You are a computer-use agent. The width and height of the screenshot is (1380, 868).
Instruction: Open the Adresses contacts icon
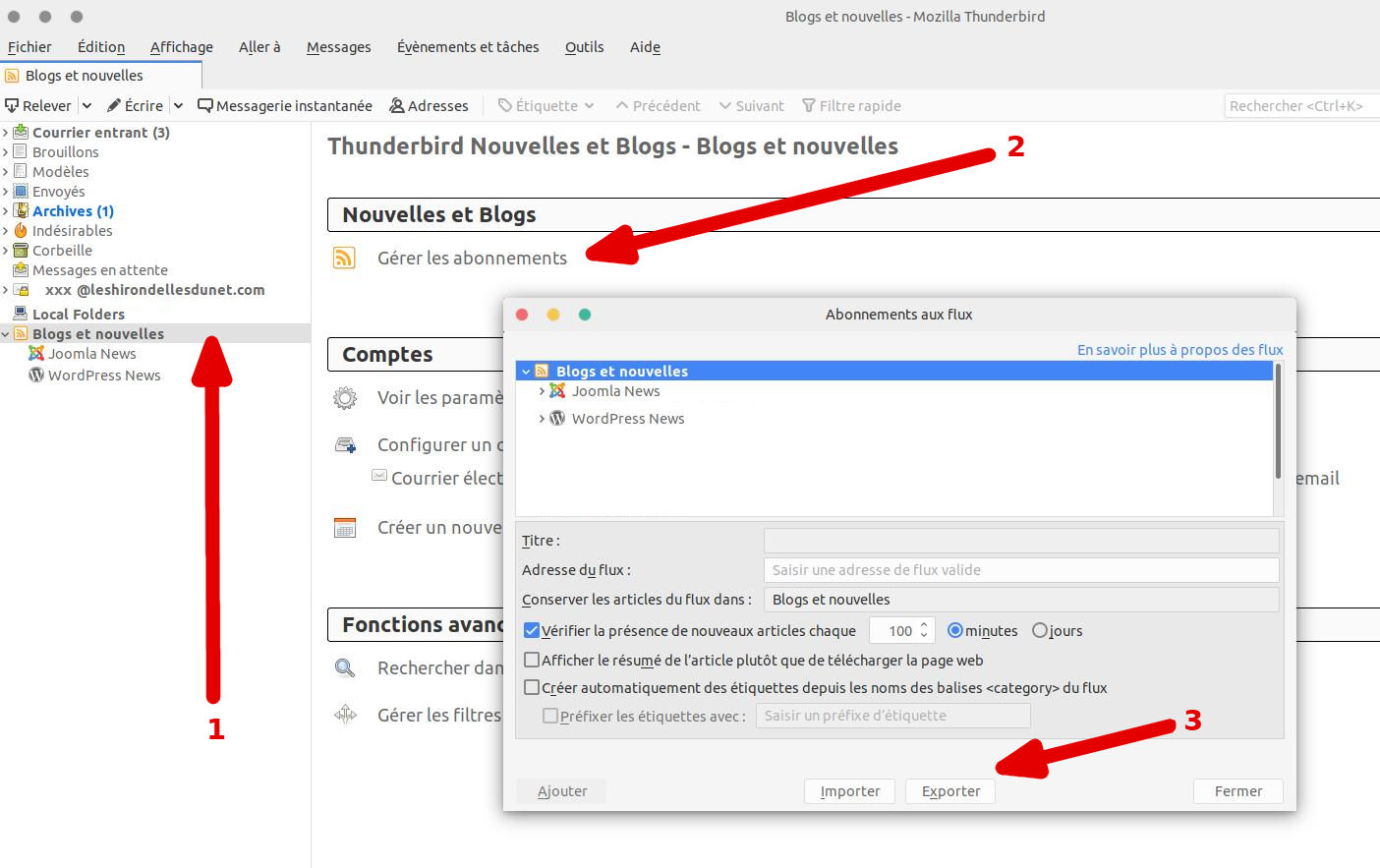397,105
